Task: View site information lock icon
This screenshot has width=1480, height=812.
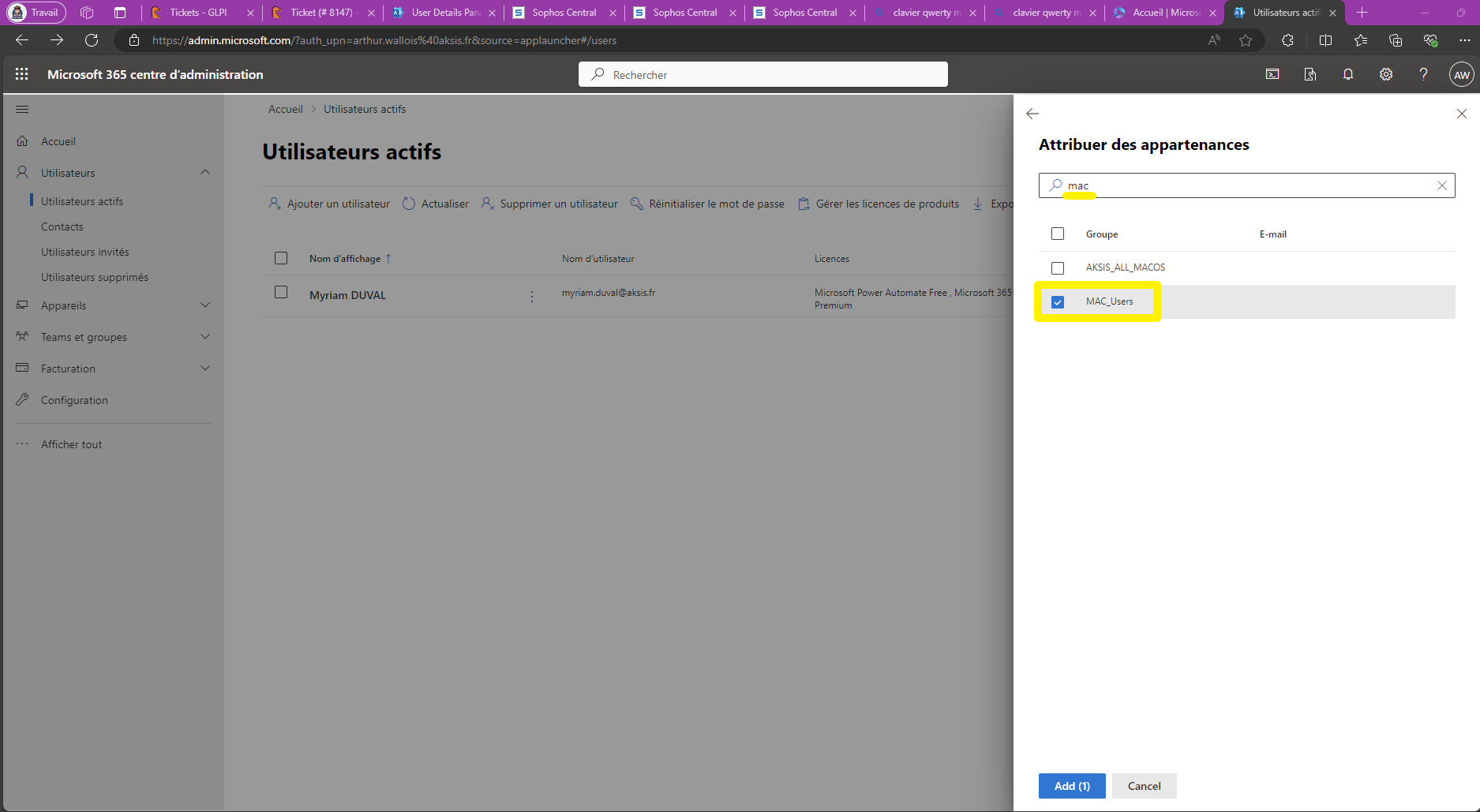Action: (x=134, y=40)
